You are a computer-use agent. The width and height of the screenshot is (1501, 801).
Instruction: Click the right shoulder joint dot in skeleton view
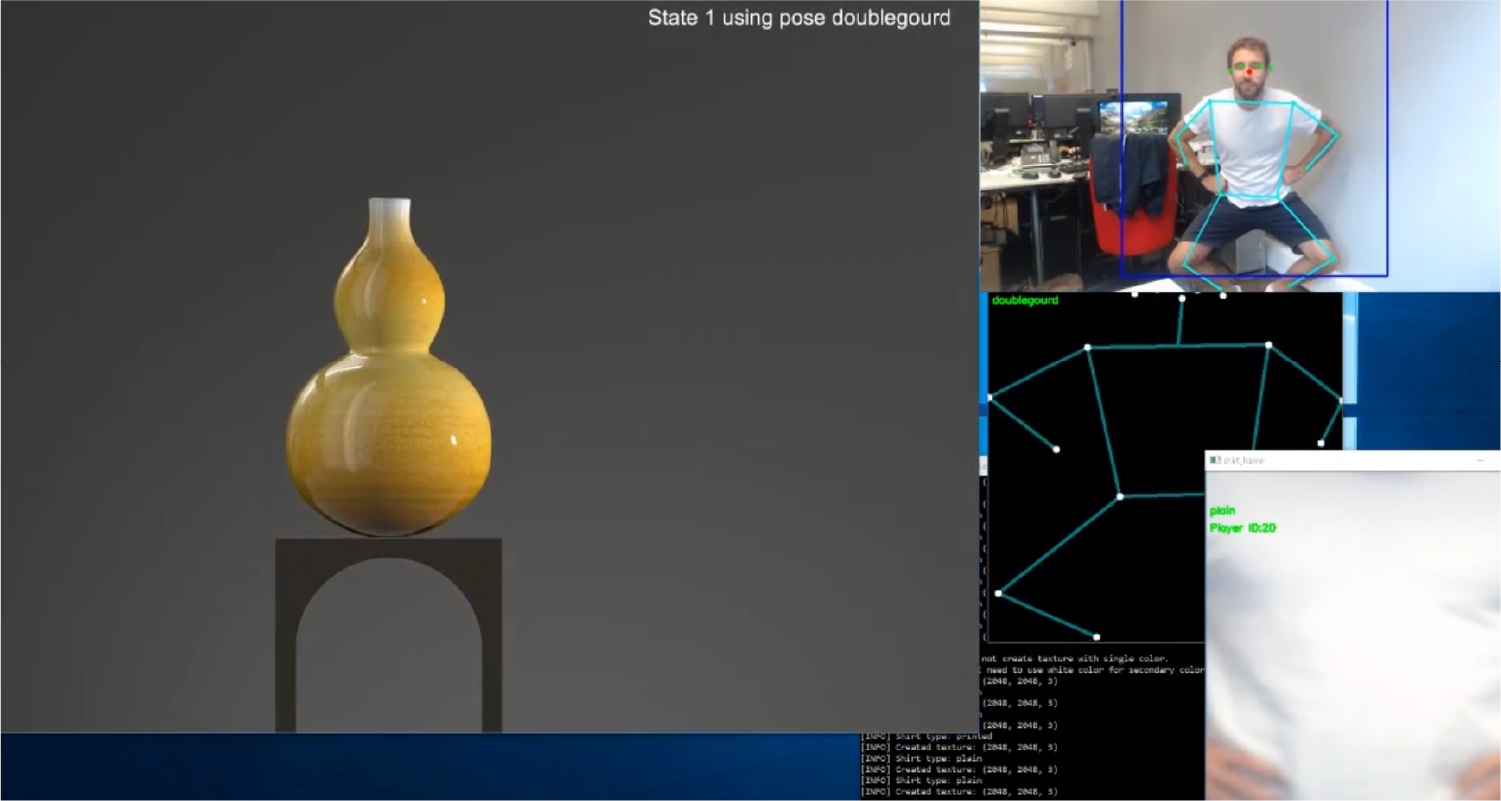1269,345
